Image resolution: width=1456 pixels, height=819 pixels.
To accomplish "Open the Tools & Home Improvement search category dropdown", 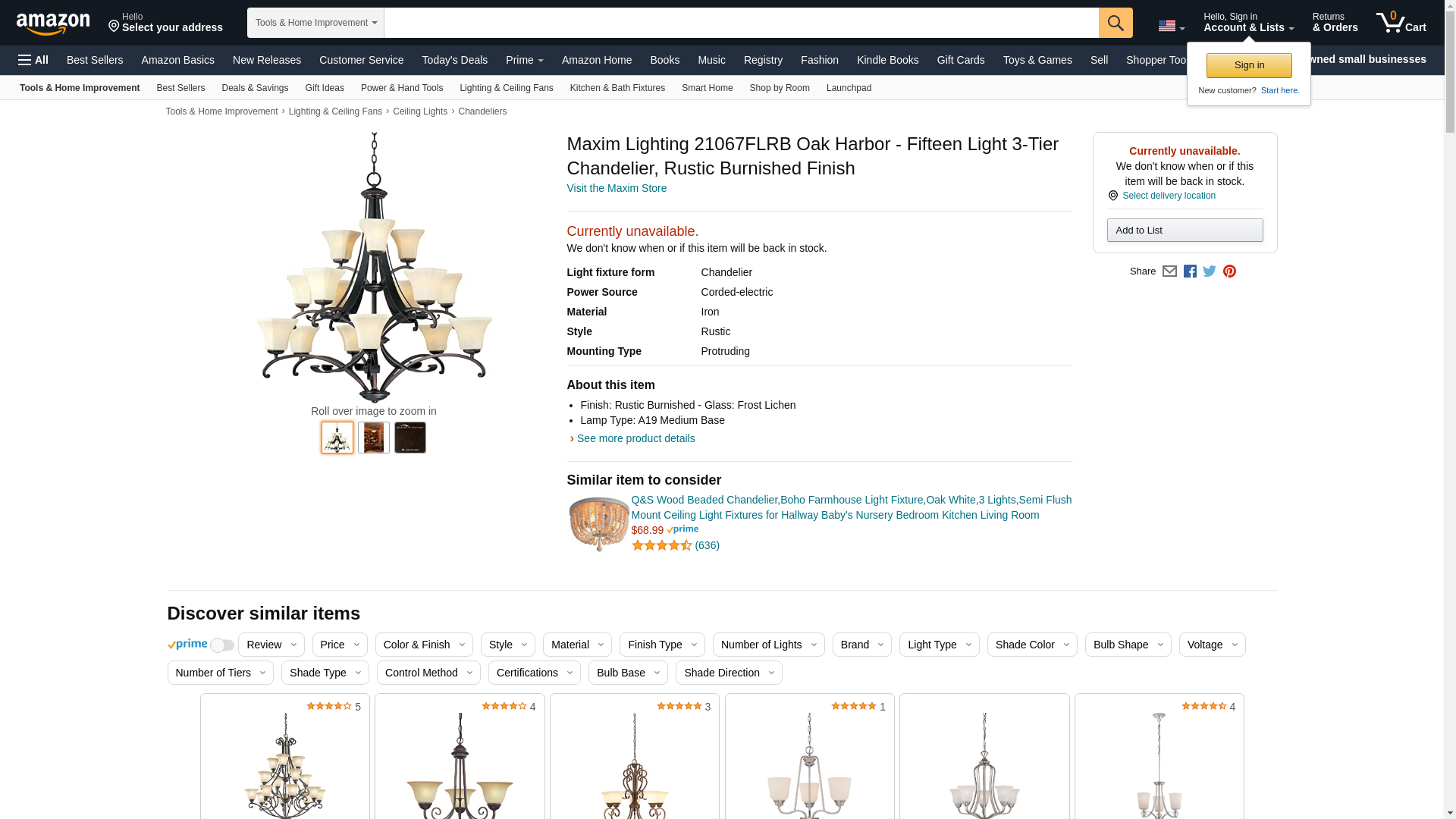I will (x=315, y=23).
